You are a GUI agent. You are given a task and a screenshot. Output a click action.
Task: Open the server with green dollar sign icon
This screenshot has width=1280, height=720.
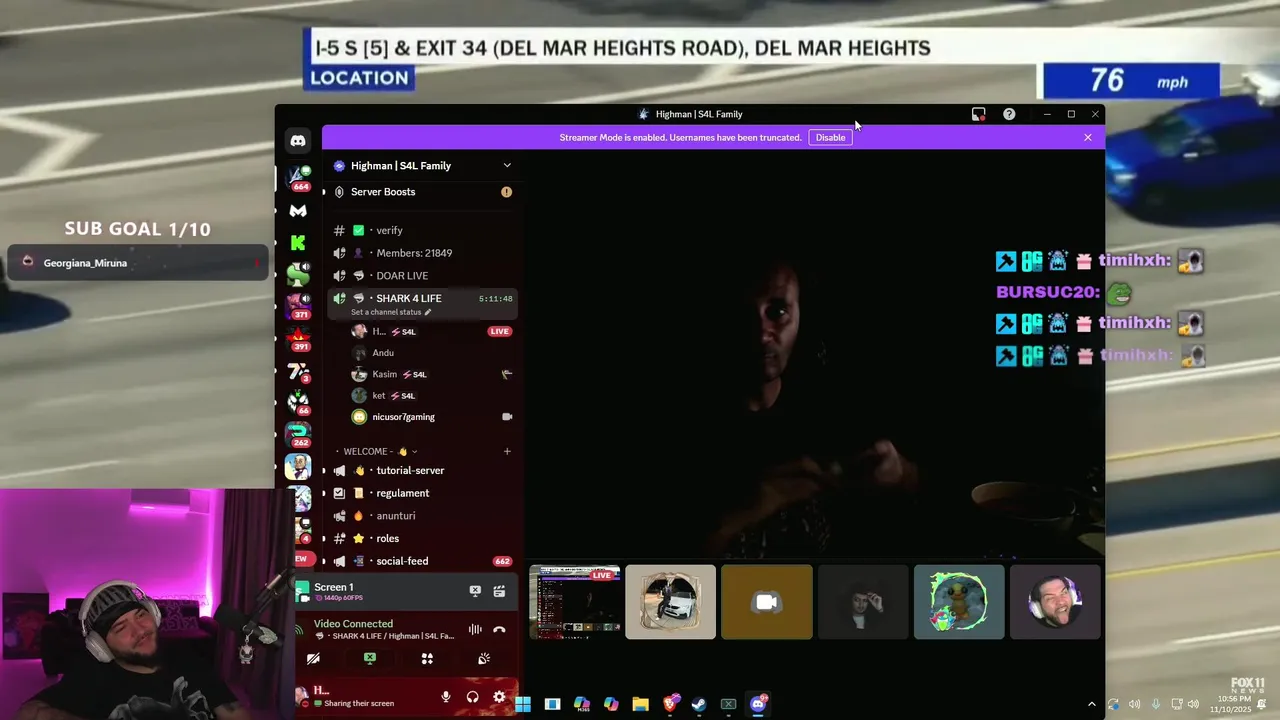point(298,274)
